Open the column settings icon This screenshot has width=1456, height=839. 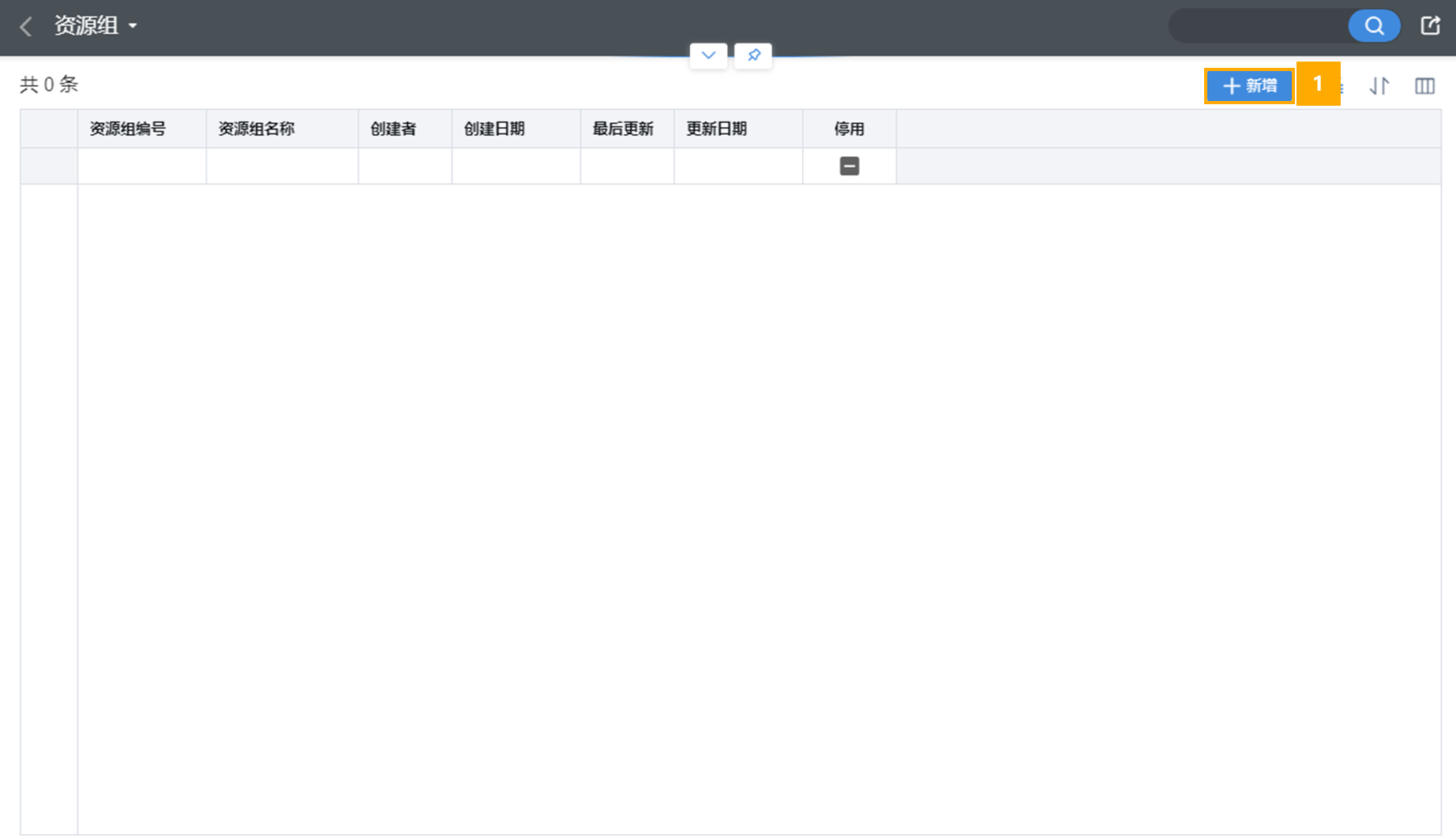pos(1424,85)
